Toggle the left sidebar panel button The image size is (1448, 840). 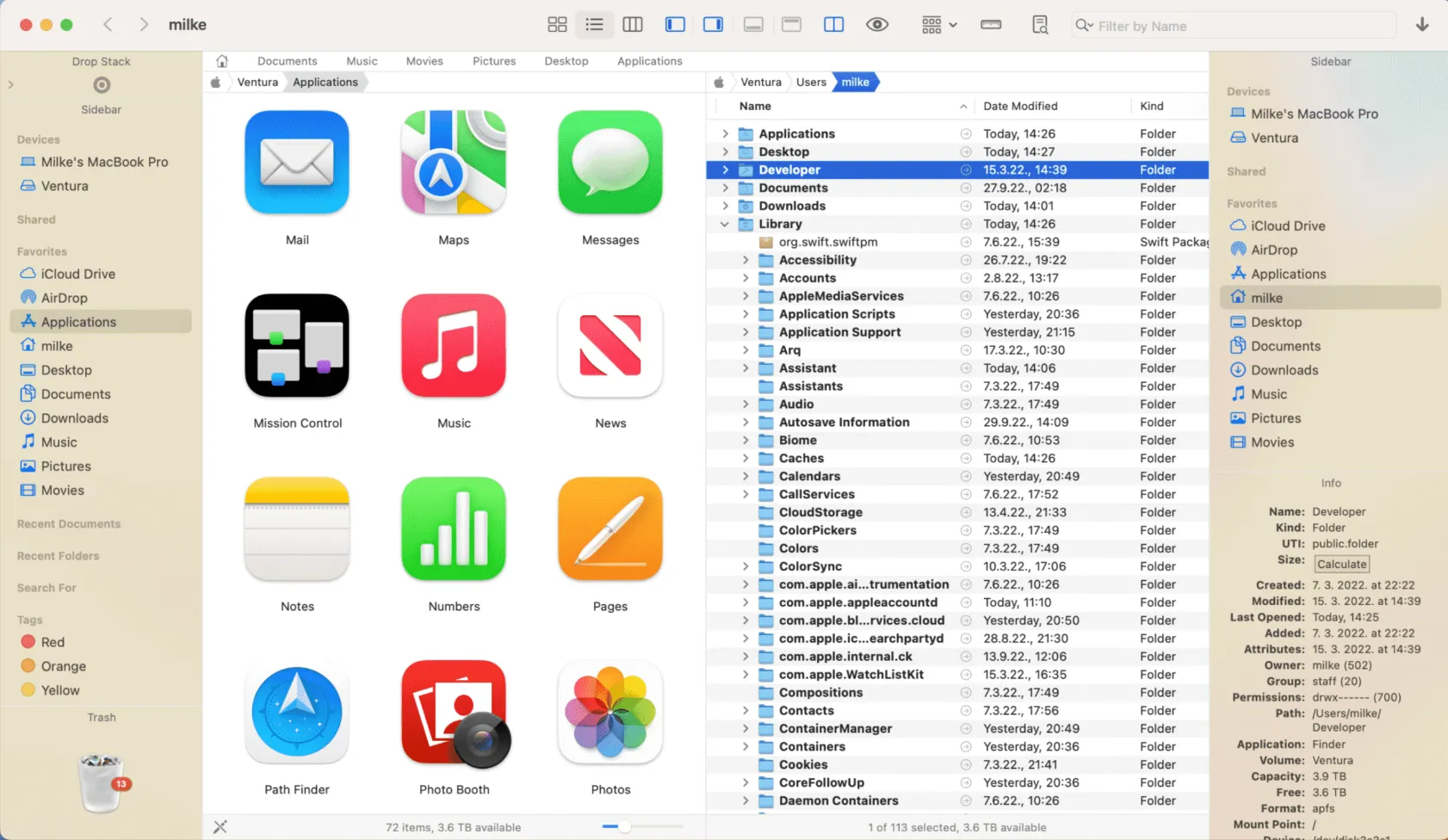point(675,25)
